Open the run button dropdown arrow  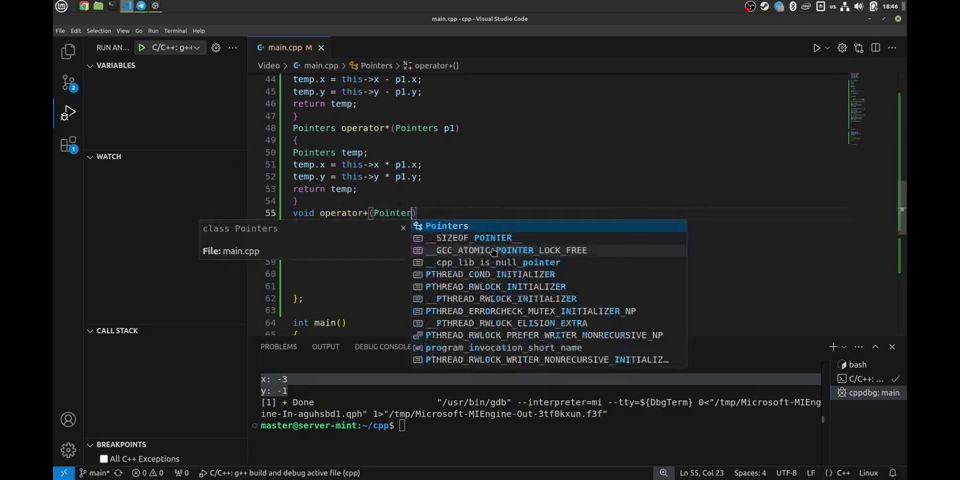[x=827, y=48]
